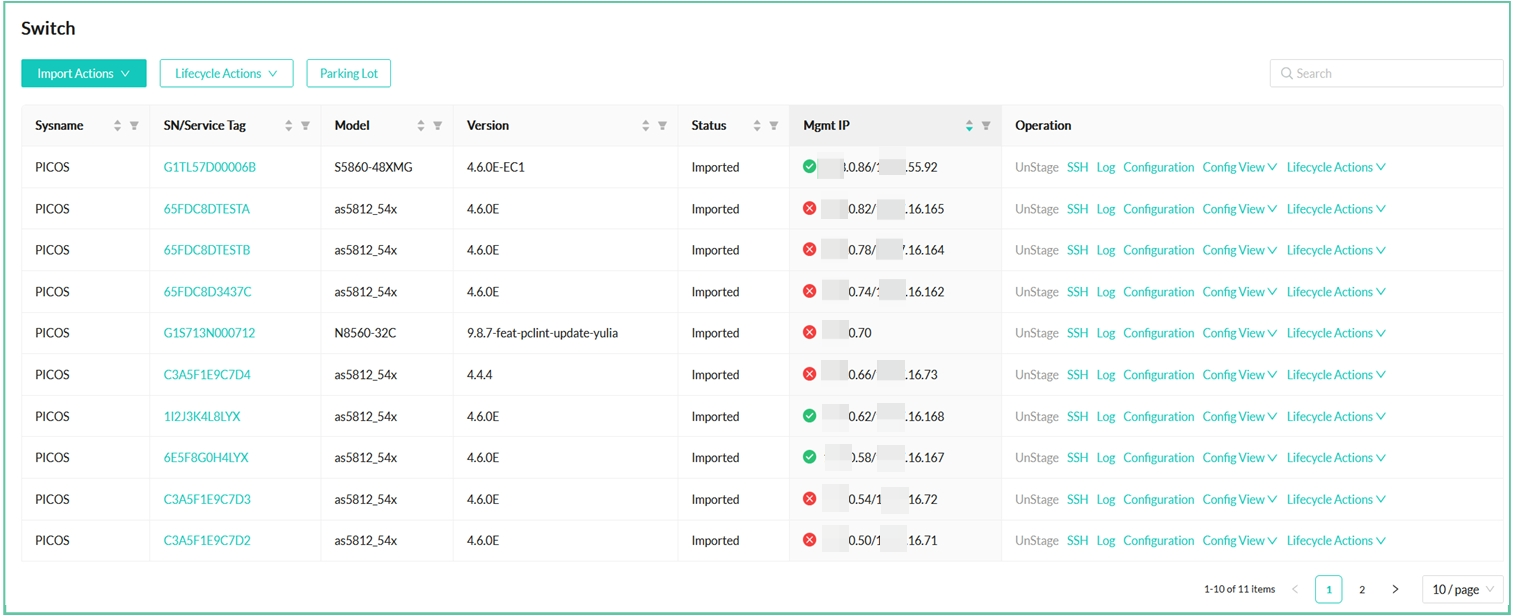The width and height of the screenshot is (1514, 616).
Task: Open Lifecycle Actions for C3A5F1E9C7D2 row
Action: 1336,541
